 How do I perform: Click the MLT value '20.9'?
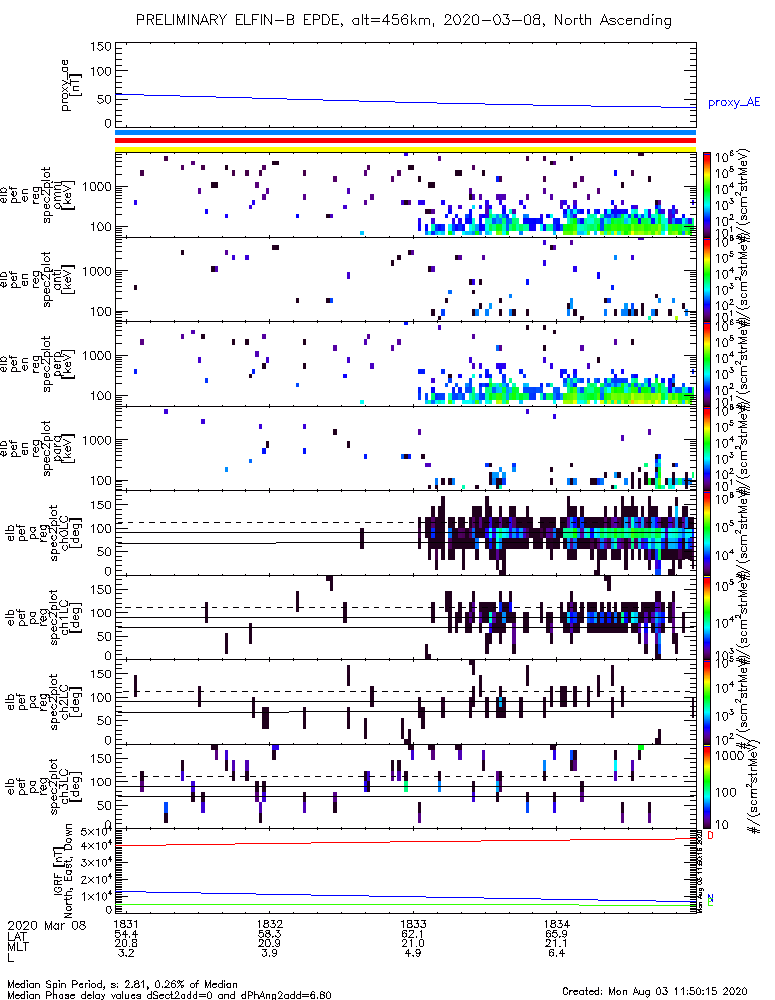[270, 943]
